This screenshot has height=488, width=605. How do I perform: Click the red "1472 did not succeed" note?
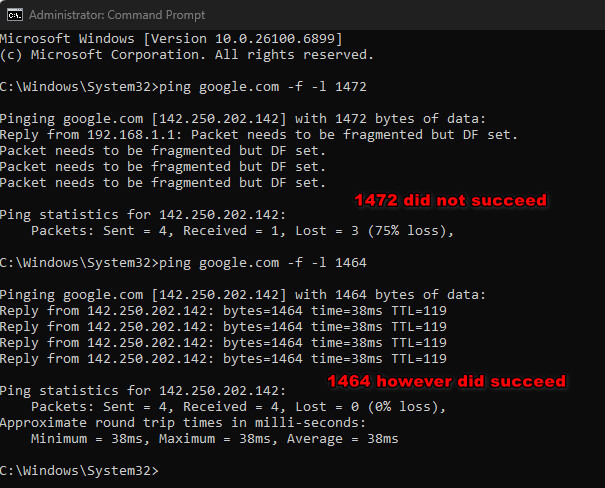(x=450, y=200)
